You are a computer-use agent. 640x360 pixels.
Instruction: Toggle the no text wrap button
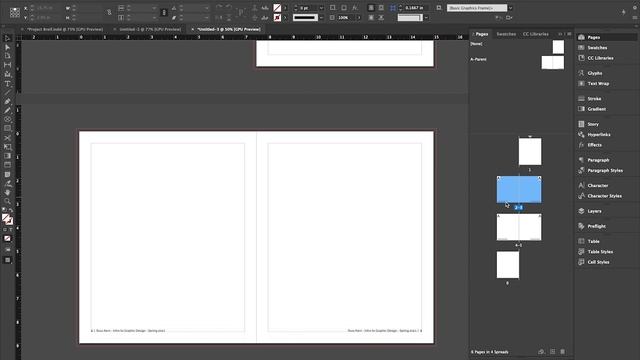pyautogui.click(x=371, y=8)
